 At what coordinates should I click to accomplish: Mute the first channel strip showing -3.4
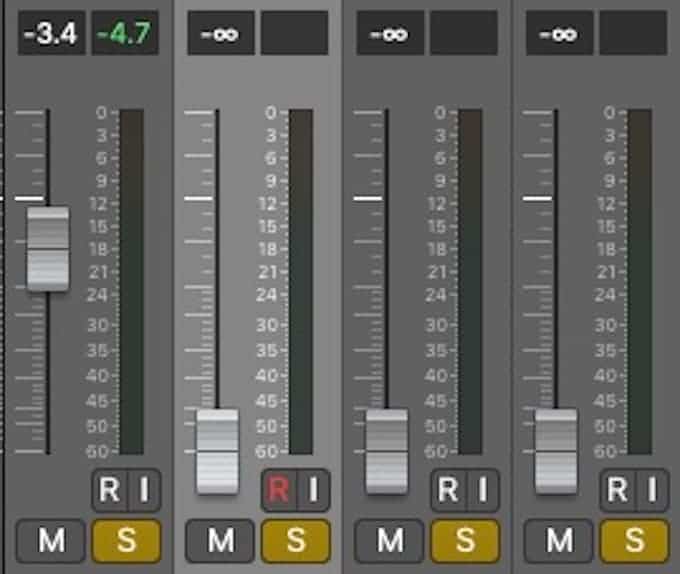pos(51,541)
